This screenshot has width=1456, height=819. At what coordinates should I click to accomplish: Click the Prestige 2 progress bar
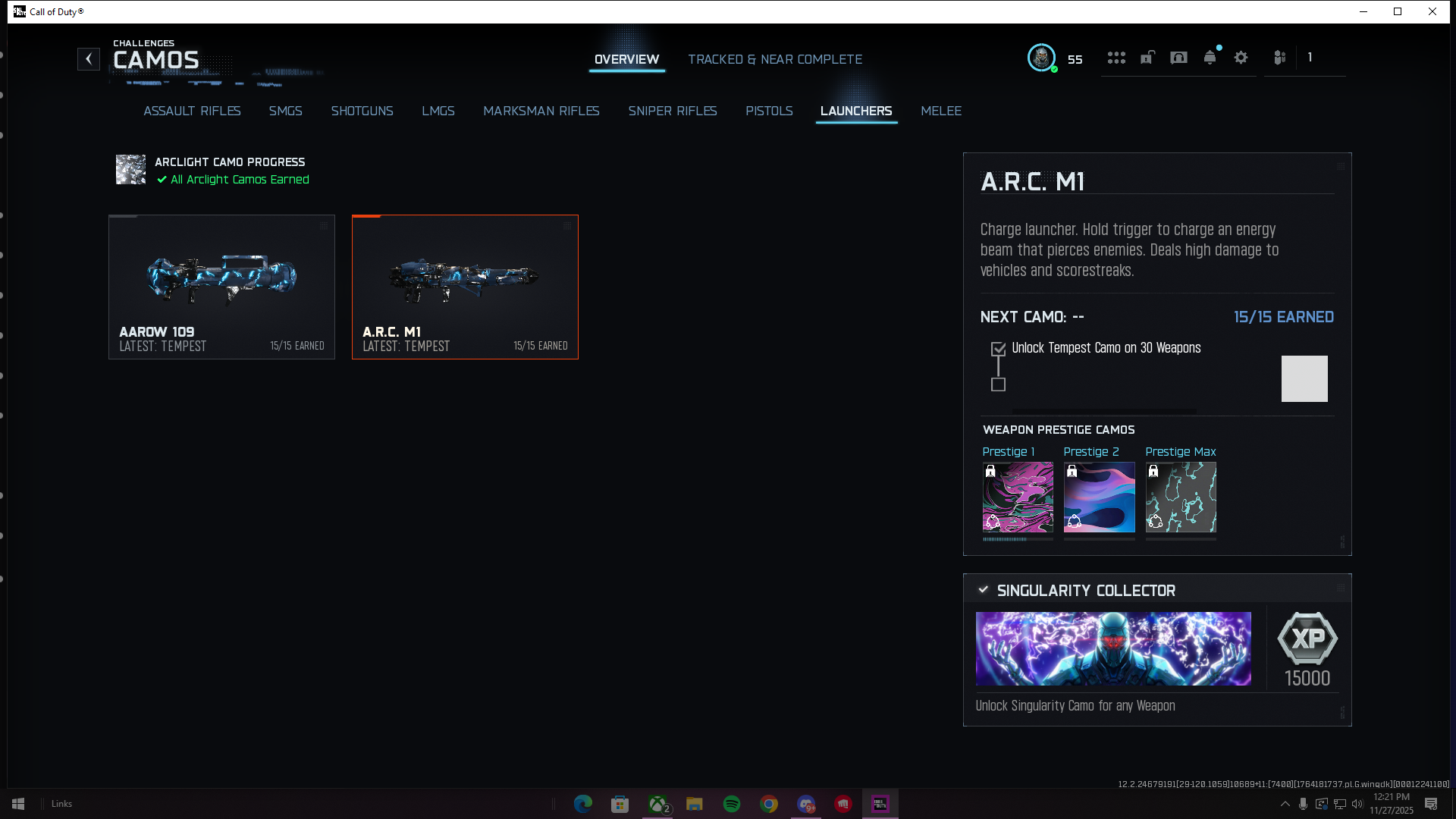[x=1100, y=539]
